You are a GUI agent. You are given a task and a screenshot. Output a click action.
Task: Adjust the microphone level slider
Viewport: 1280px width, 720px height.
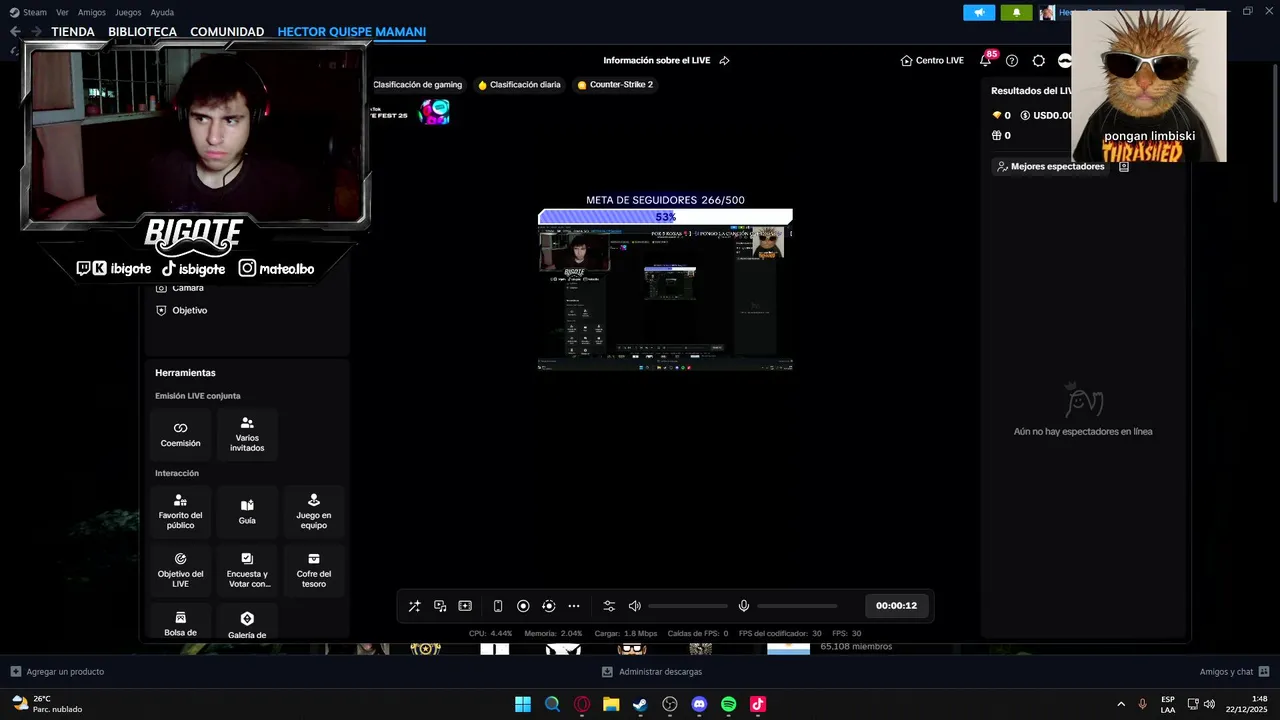[797, 606]
